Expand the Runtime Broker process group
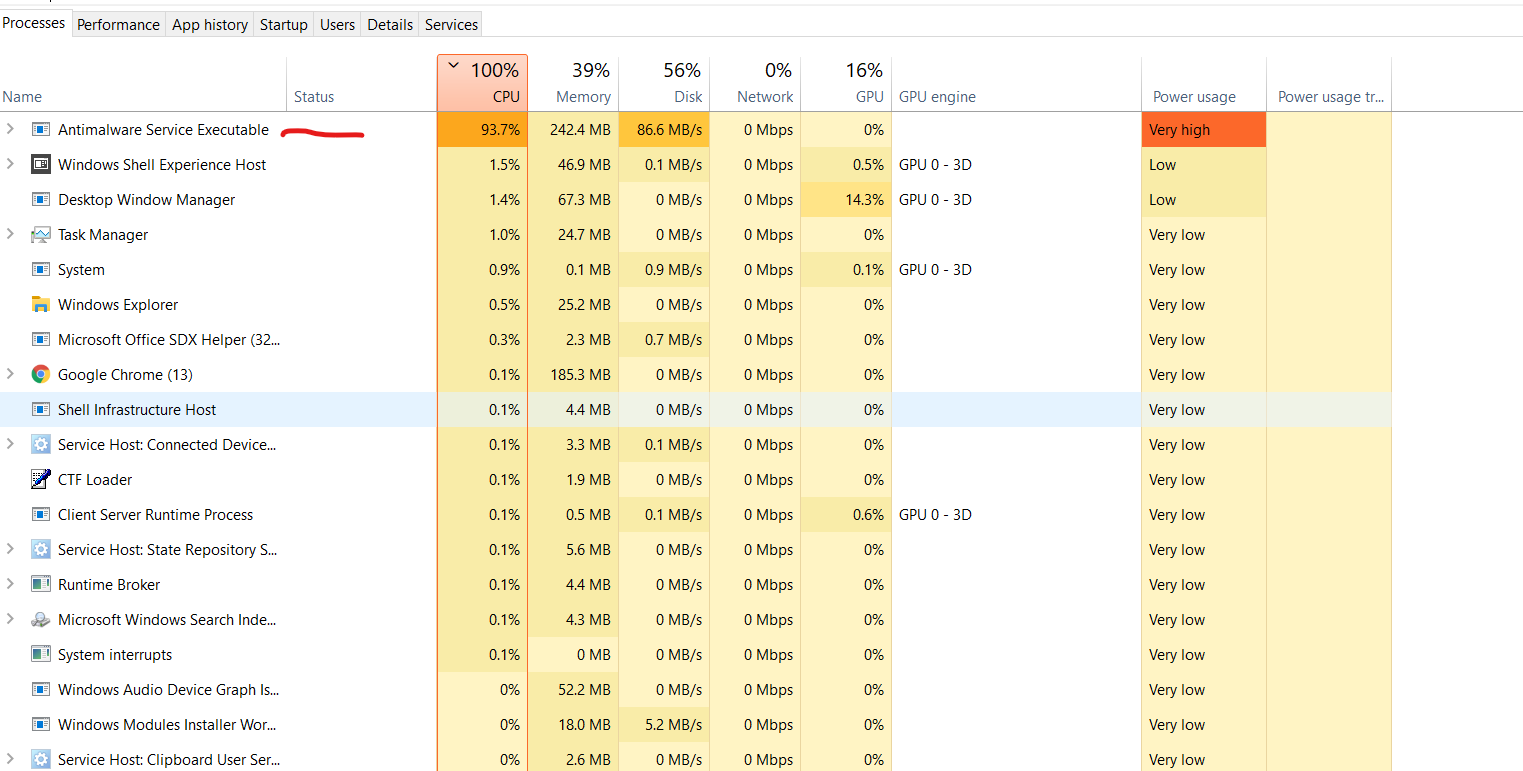The height and width of the screenshot is (771, 1523). [x=10, y=584]
